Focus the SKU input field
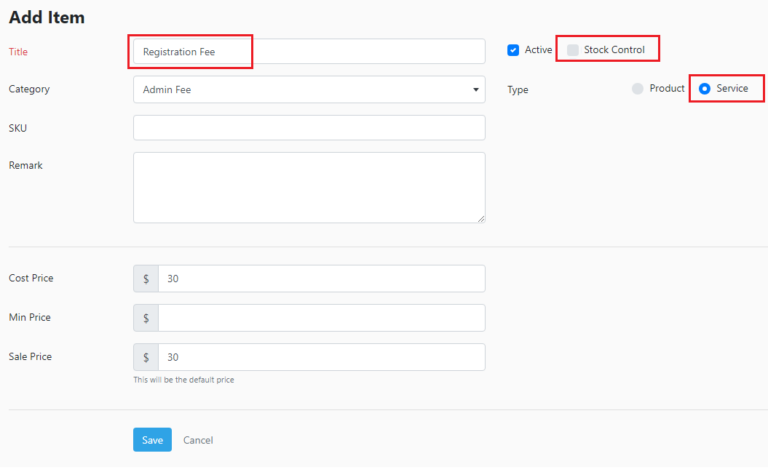This screenshot has height=472, width=768. 309,128
